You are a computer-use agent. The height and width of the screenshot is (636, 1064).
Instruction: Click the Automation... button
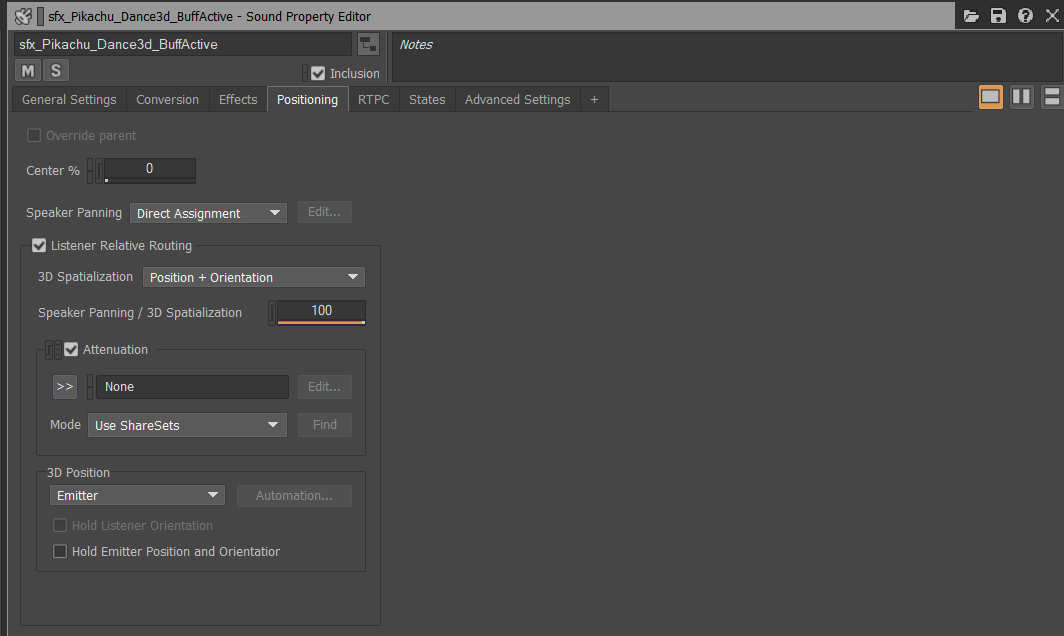(x=294, y=495)
